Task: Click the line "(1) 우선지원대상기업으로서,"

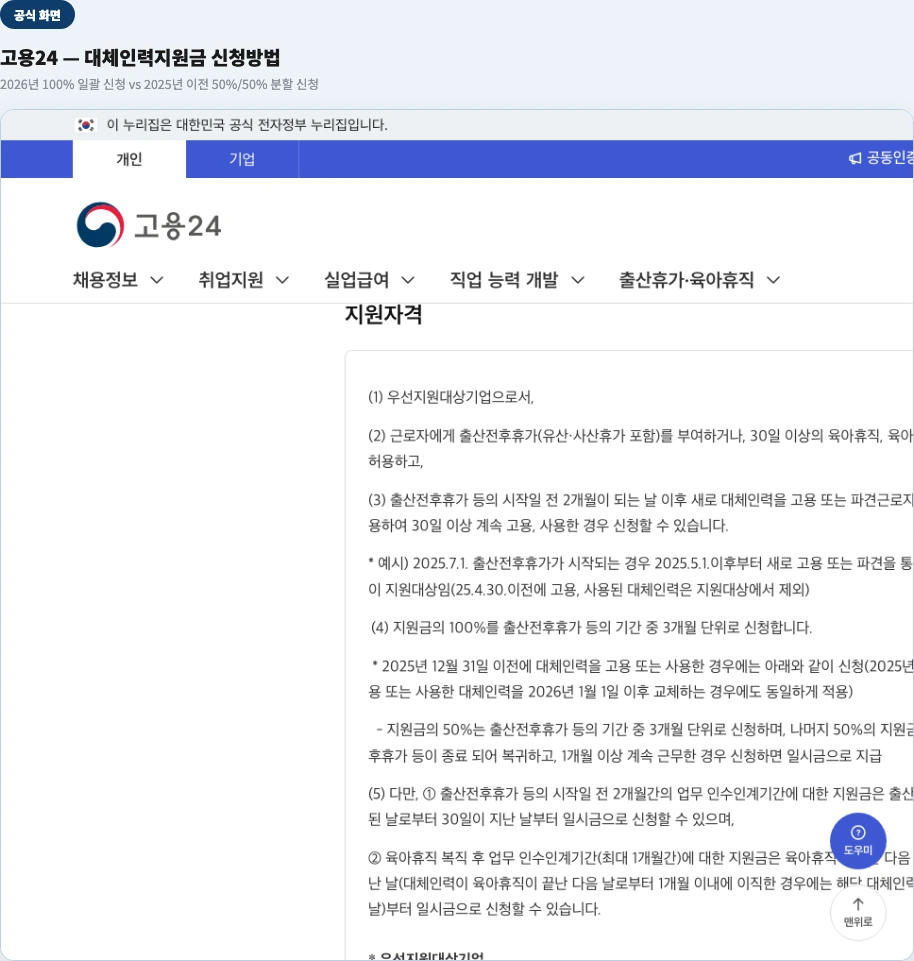Action: [451, 397]
